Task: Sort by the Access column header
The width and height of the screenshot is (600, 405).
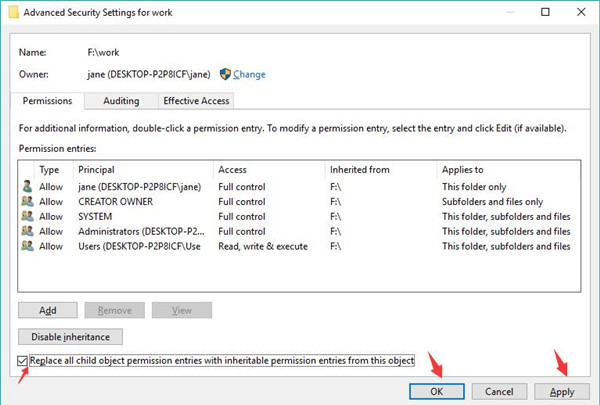Action: click(x=269, y=170)
